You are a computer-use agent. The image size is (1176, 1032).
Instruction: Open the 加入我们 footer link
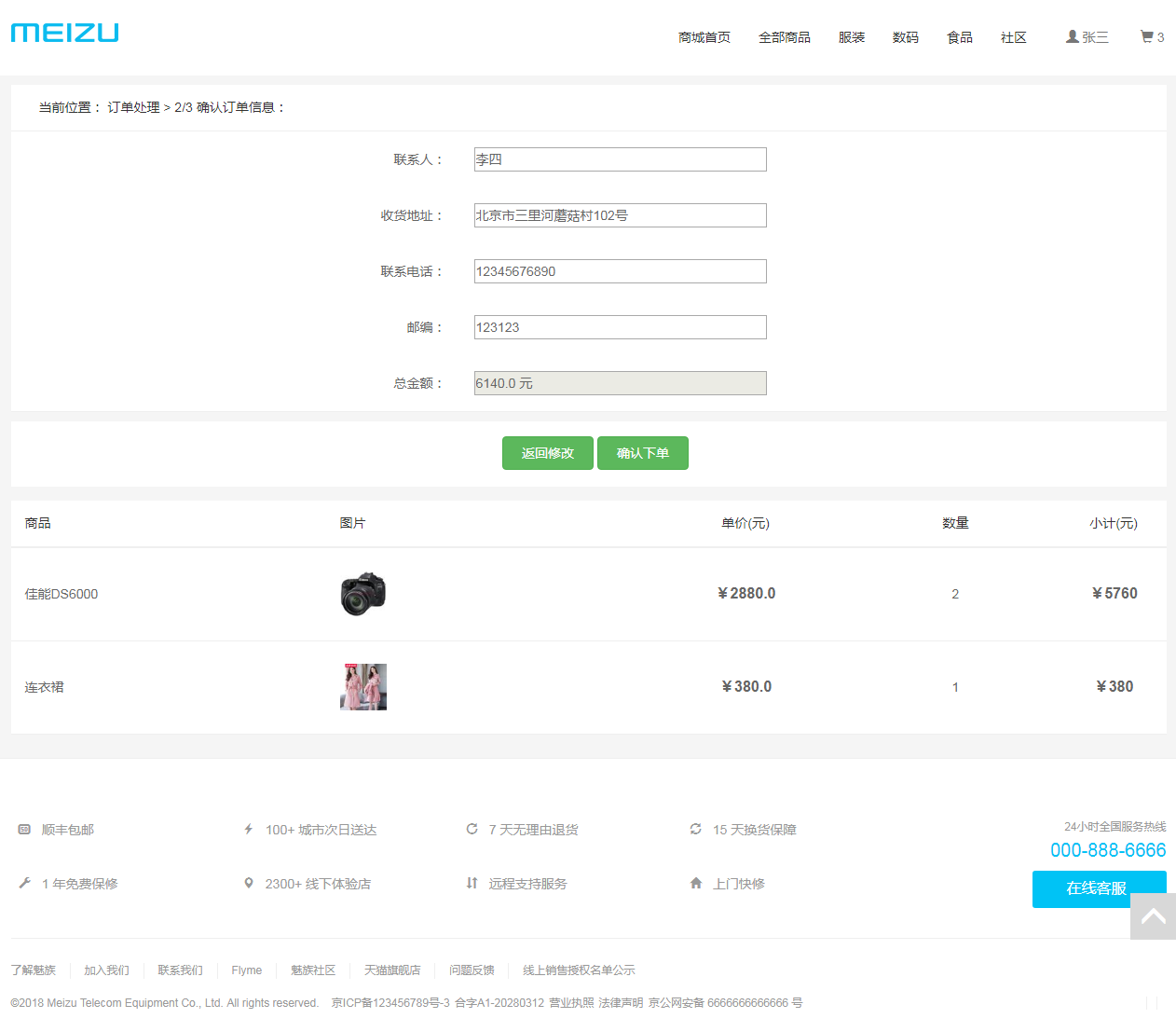tap(107, 970)
